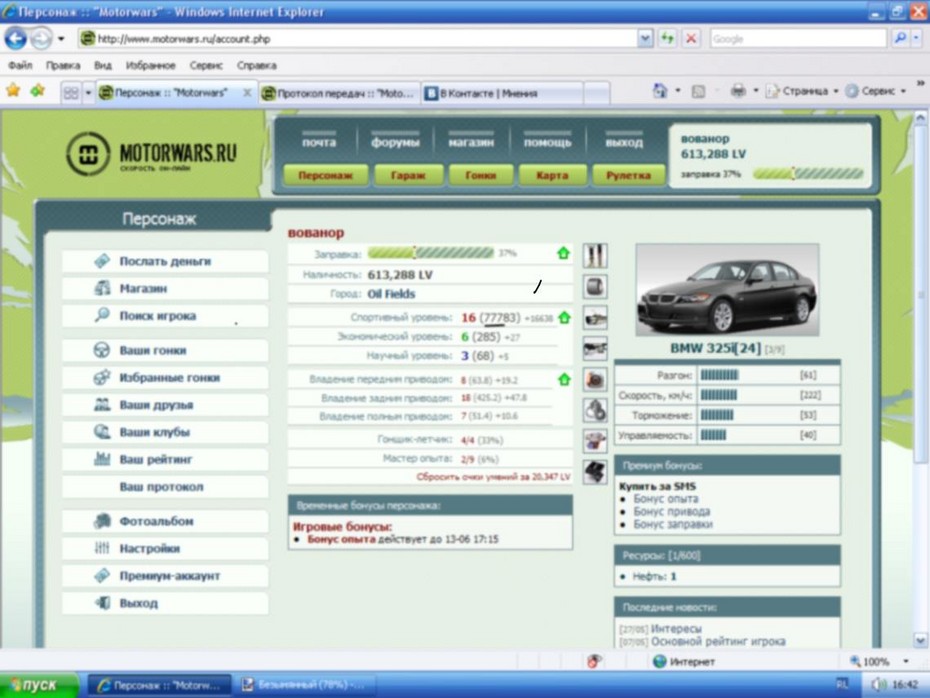
Task: Open recent pages dropdown next to Forward
Action: pos(61,39)
